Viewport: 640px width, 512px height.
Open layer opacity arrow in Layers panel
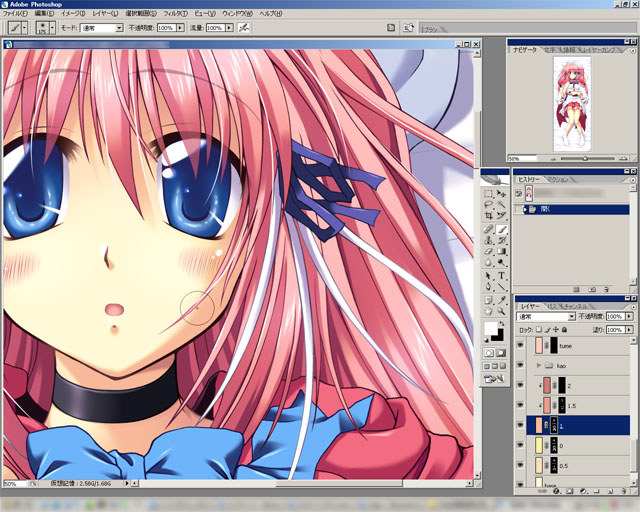(629, 317)
